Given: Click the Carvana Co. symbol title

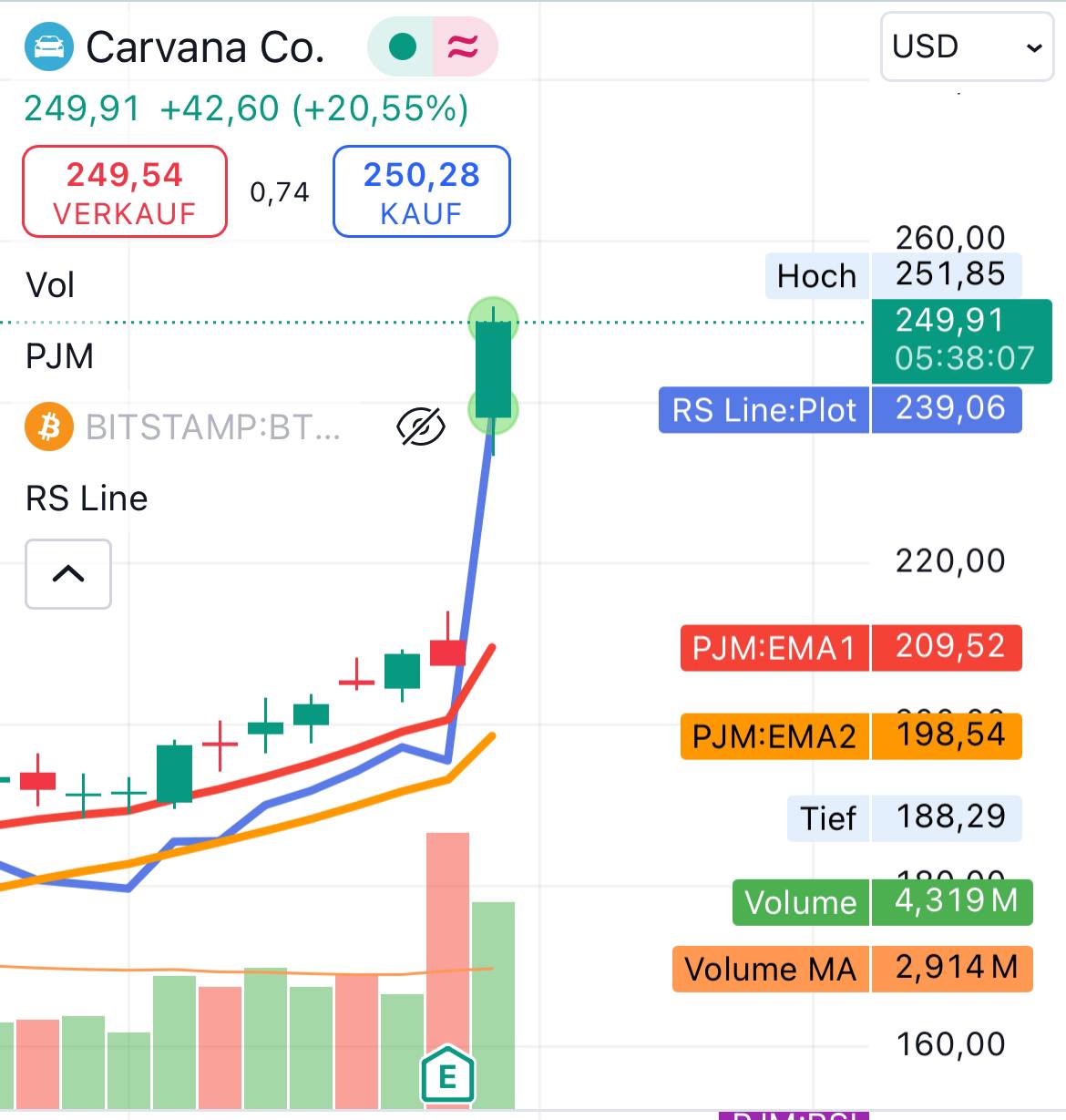Looking at the screenshot, I should click(205, 47).
